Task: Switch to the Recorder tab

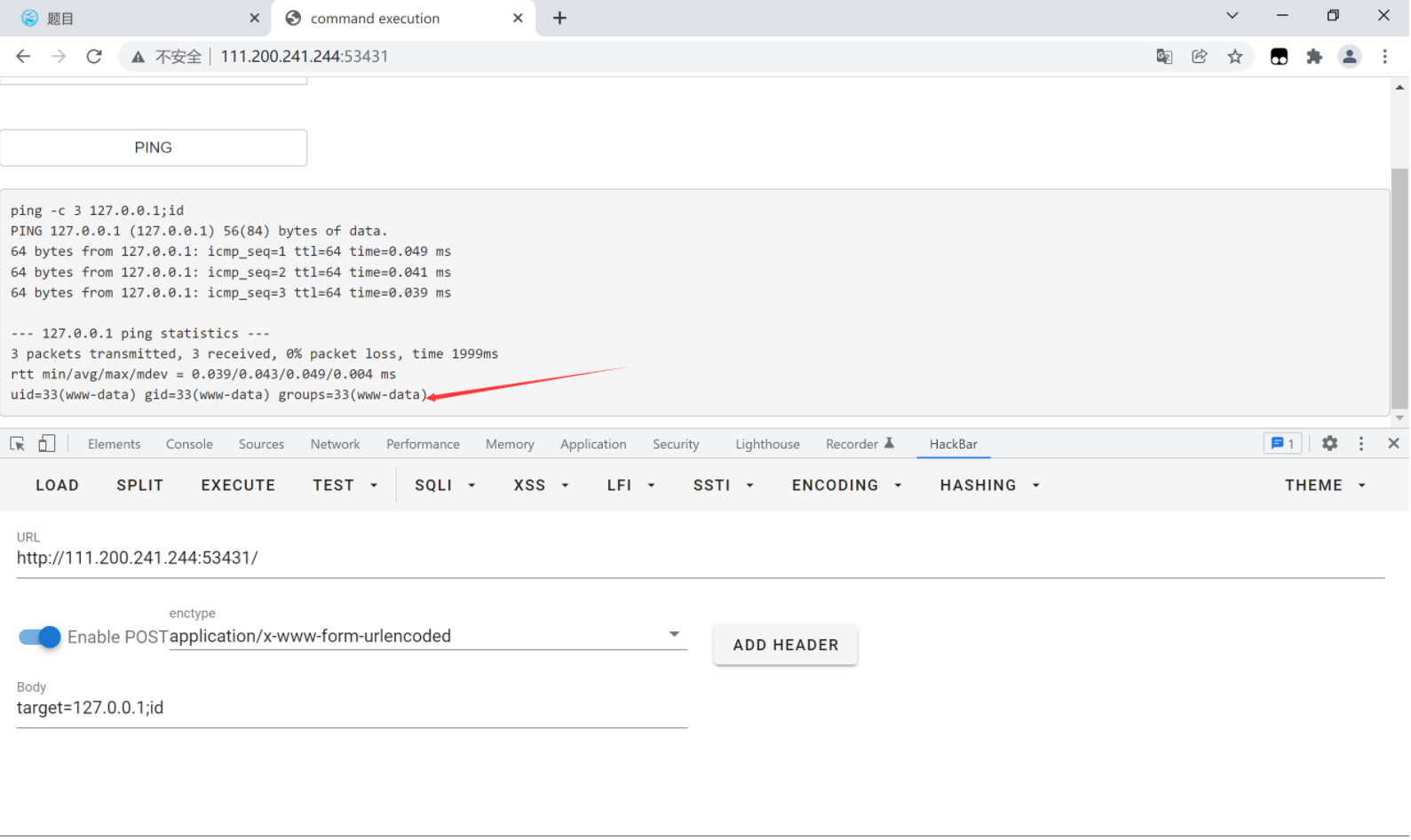Action: pos(860,444)
